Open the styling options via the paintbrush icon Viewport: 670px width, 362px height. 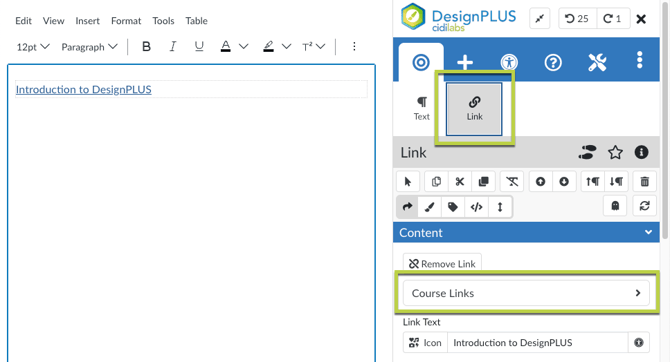point(429,207)
